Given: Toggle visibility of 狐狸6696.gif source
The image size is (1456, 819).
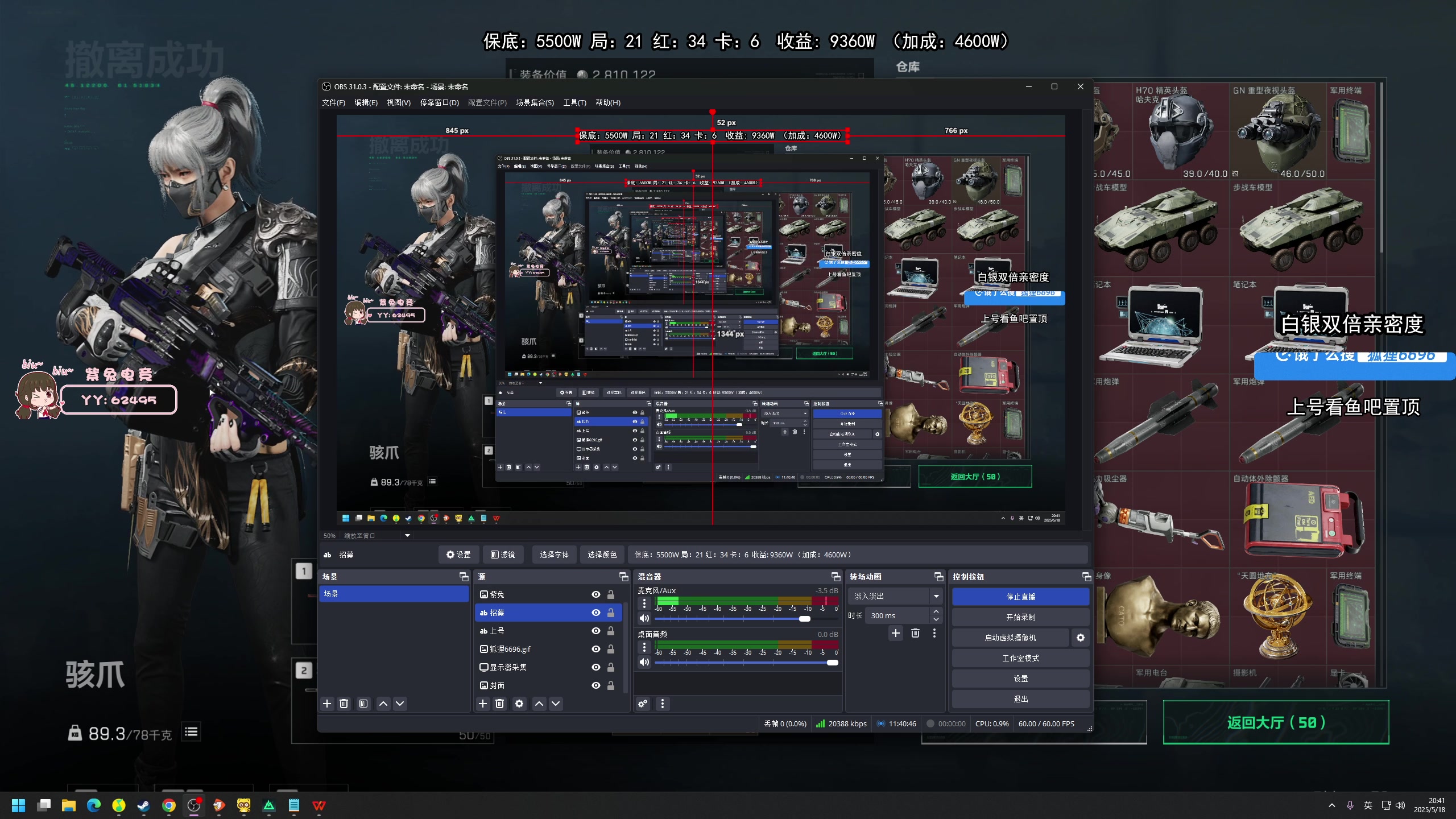Looking at the screenshot, I should click(x=596, y=649).
